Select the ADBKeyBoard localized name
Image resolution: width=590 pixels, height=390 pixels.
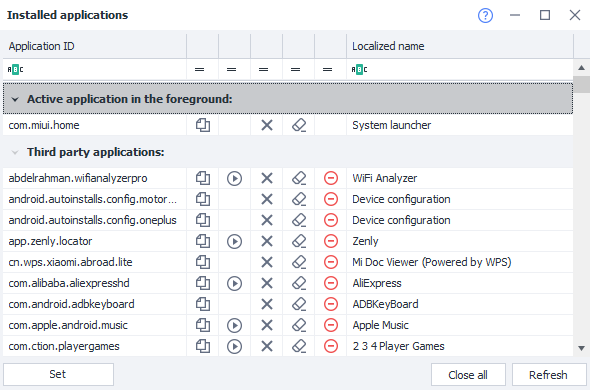385,304
